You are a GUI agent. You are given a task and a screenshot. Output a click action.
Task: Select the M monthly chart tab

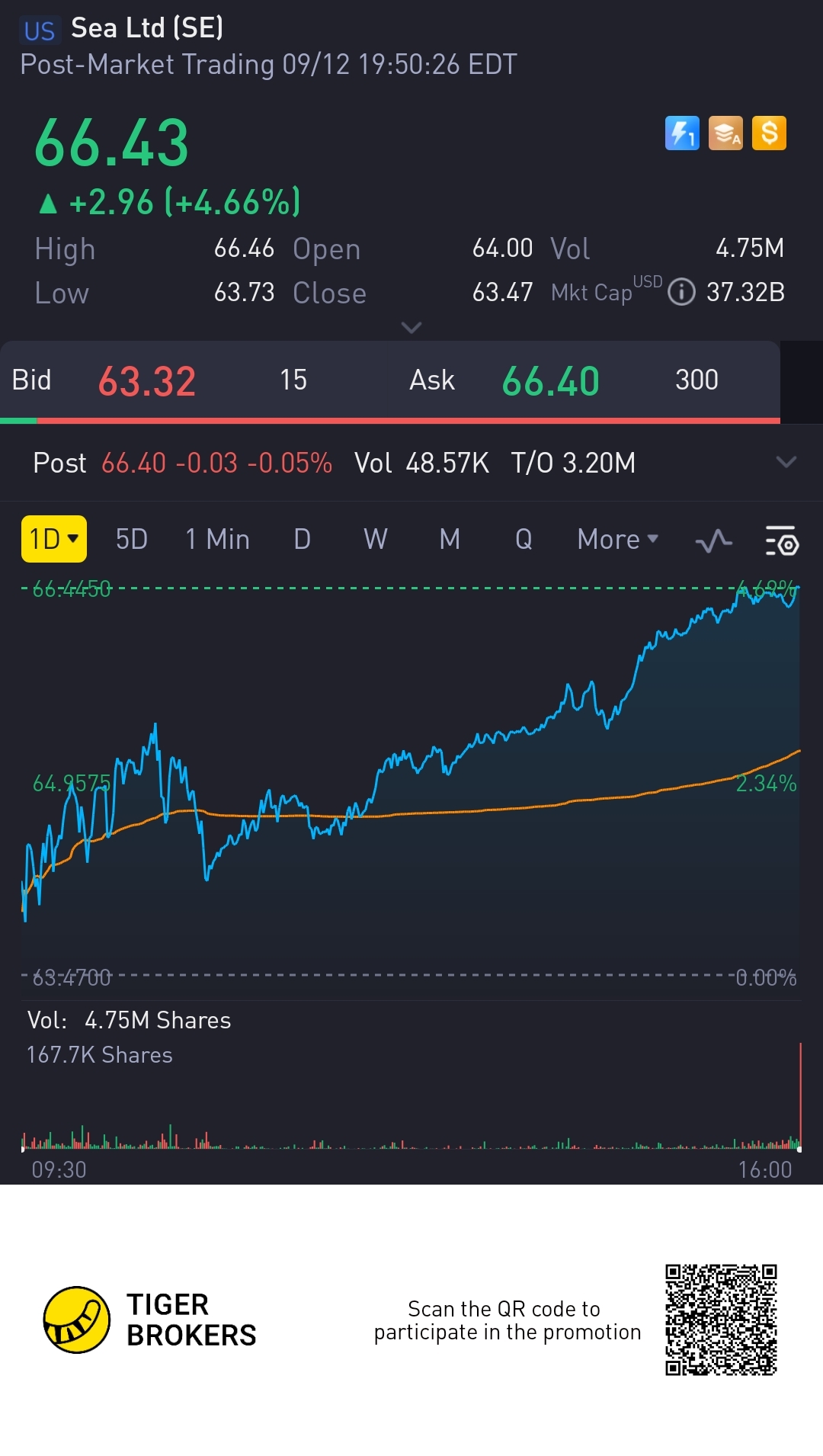[450, 539]
